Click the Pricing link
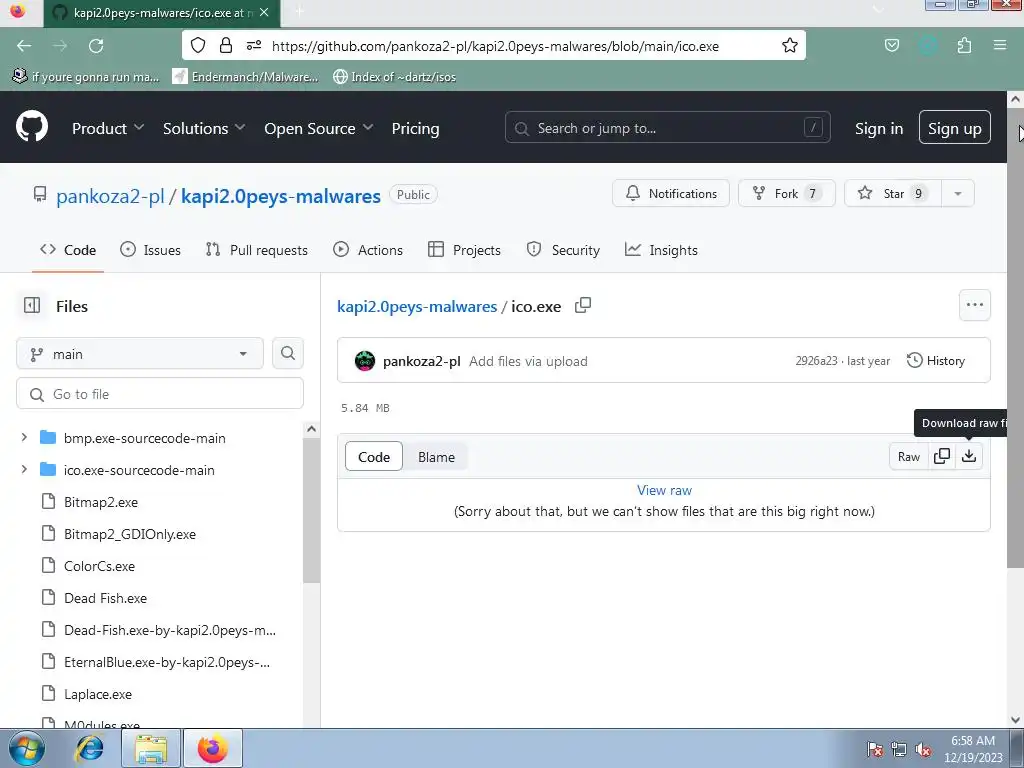Screen dimensions: 1024x768 pyautogui.click(x=415, y=129)
